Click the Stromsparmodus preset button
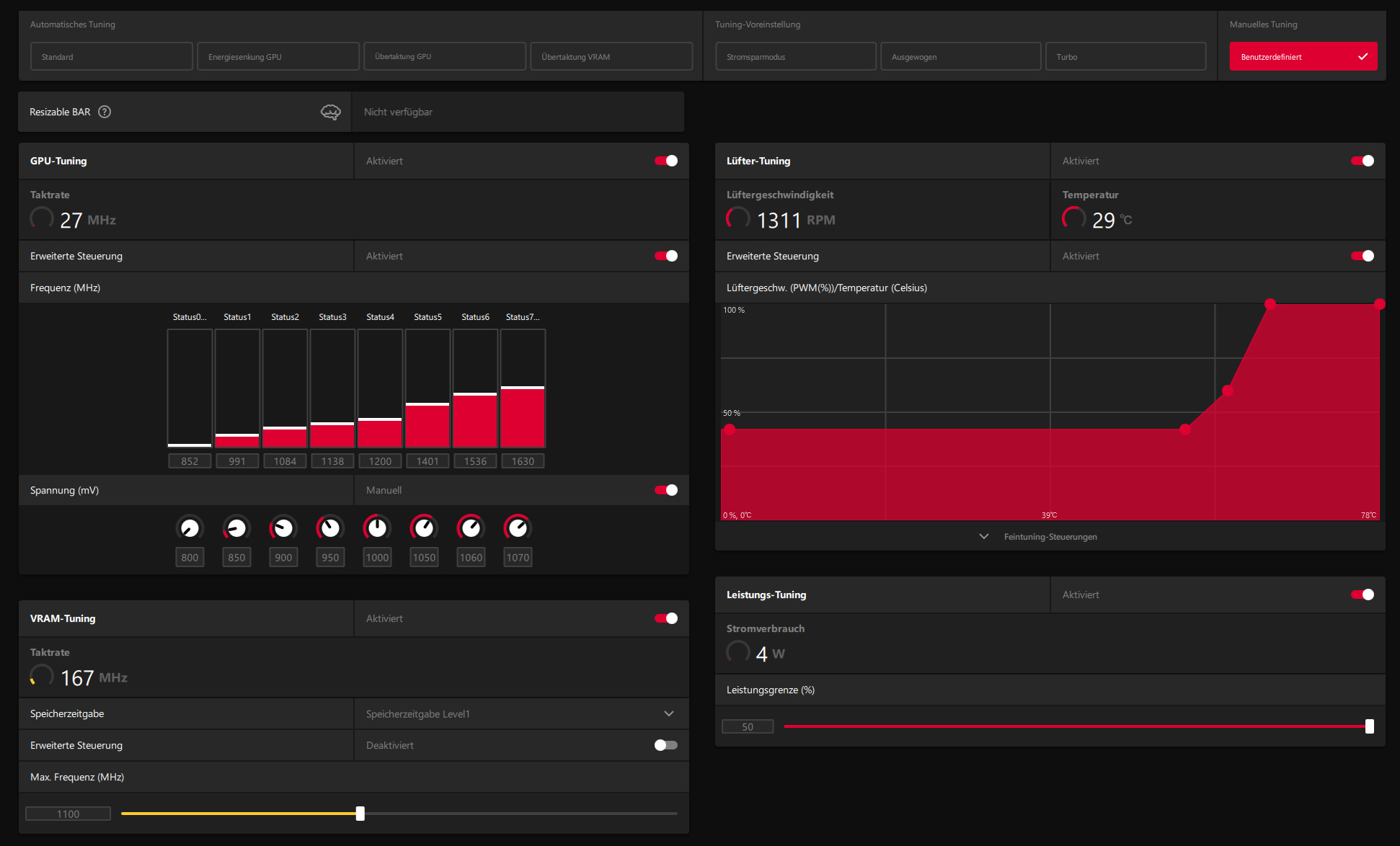Image resolution: width=1400 pixels, height=846 pixels. (795, 56)
